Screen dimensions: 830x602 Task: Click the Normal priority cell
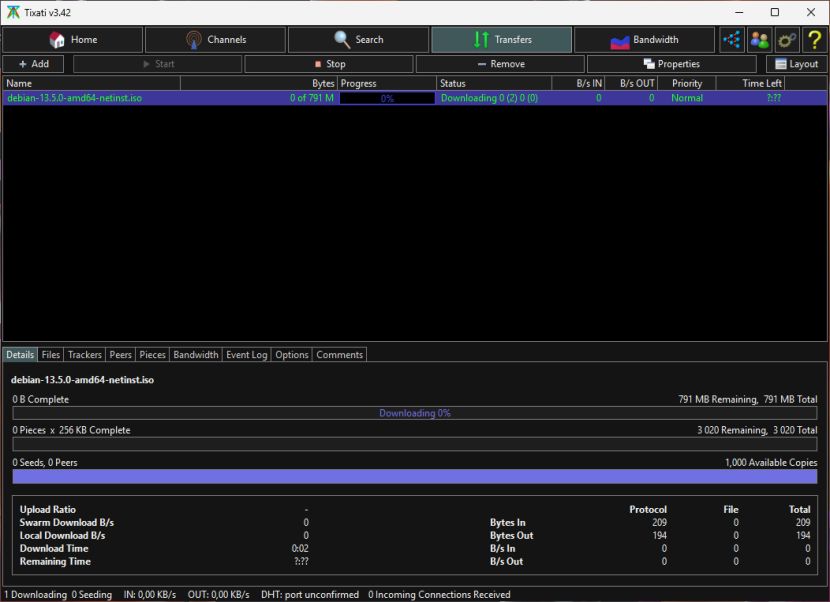[687, 98]
